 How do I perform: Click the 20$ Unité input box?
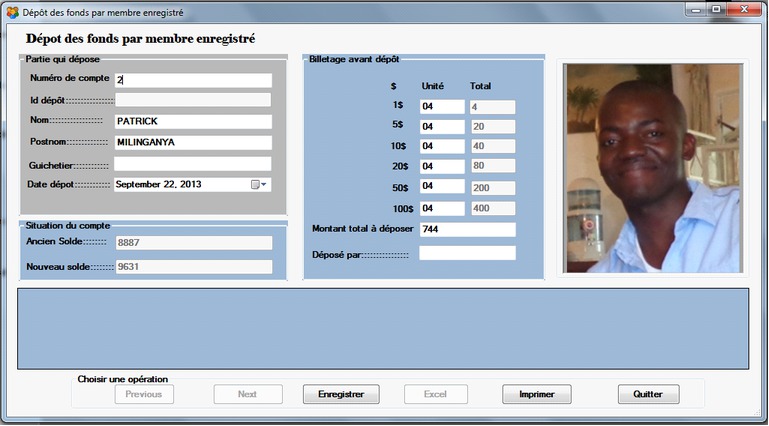click(442, 166)
